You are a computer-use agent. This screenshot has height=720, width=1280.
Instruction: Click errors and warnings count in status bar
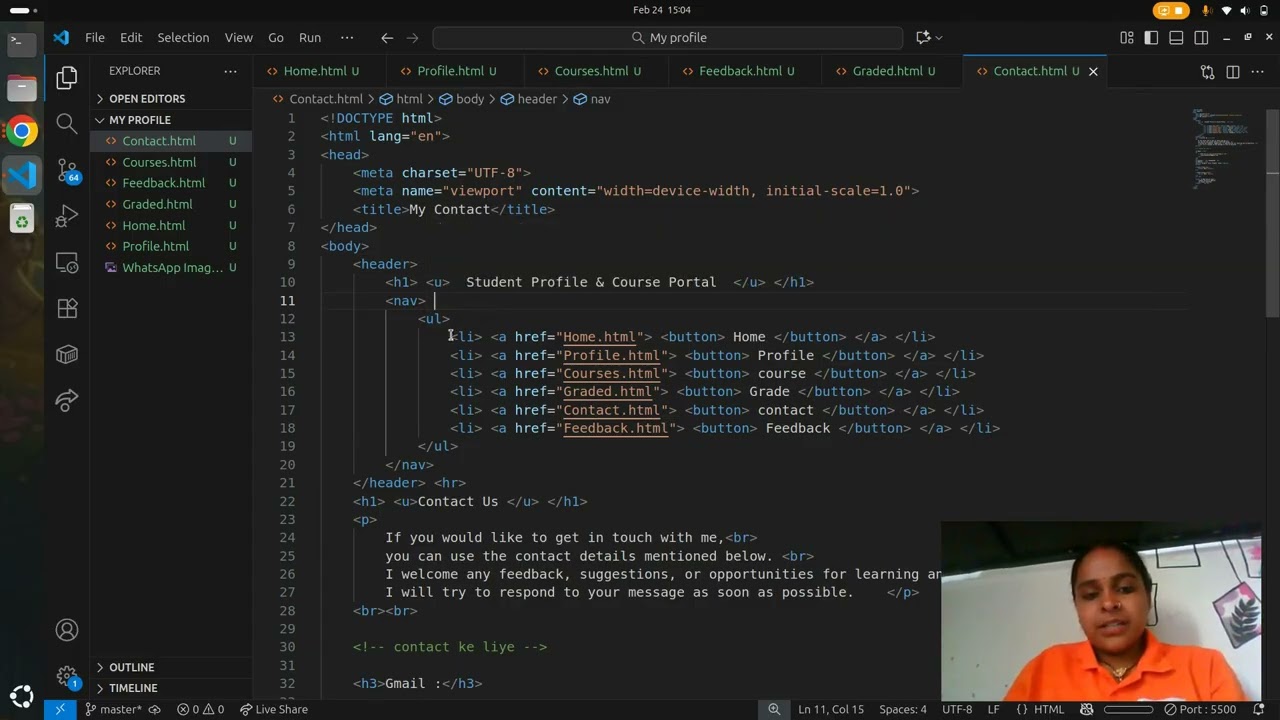point(200,709)
